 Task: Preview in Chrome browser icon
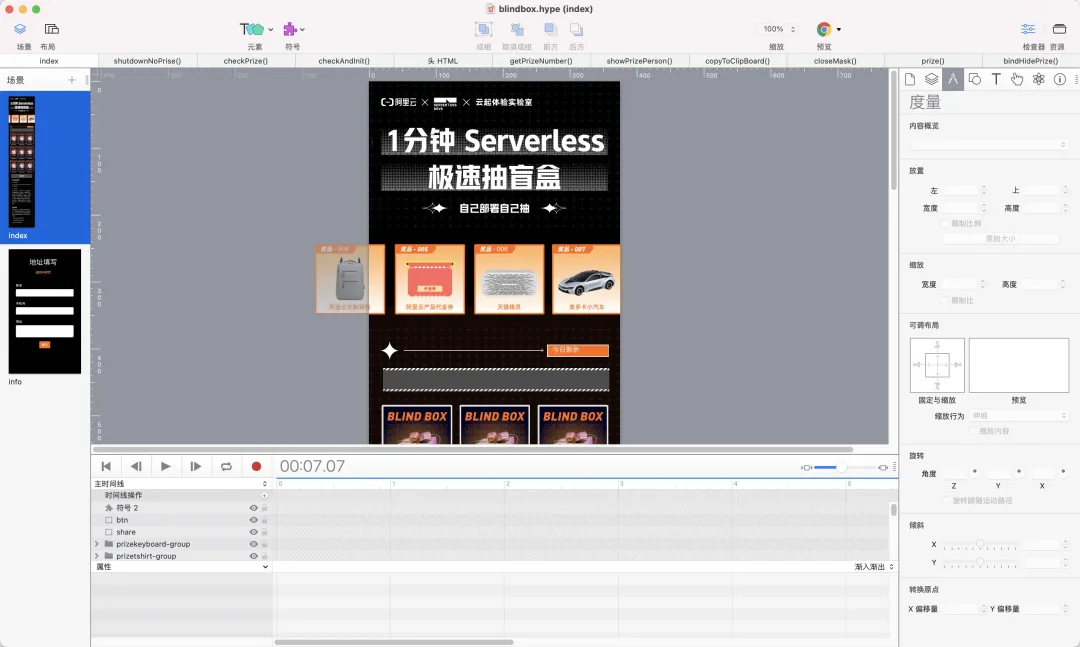point(824,29)
